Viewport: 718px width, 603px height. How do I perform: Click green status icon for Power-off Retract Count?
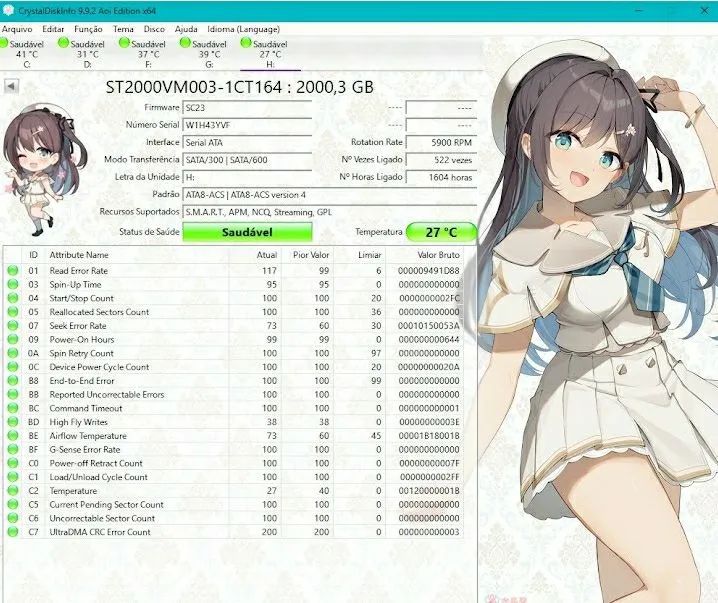point(13,463)
